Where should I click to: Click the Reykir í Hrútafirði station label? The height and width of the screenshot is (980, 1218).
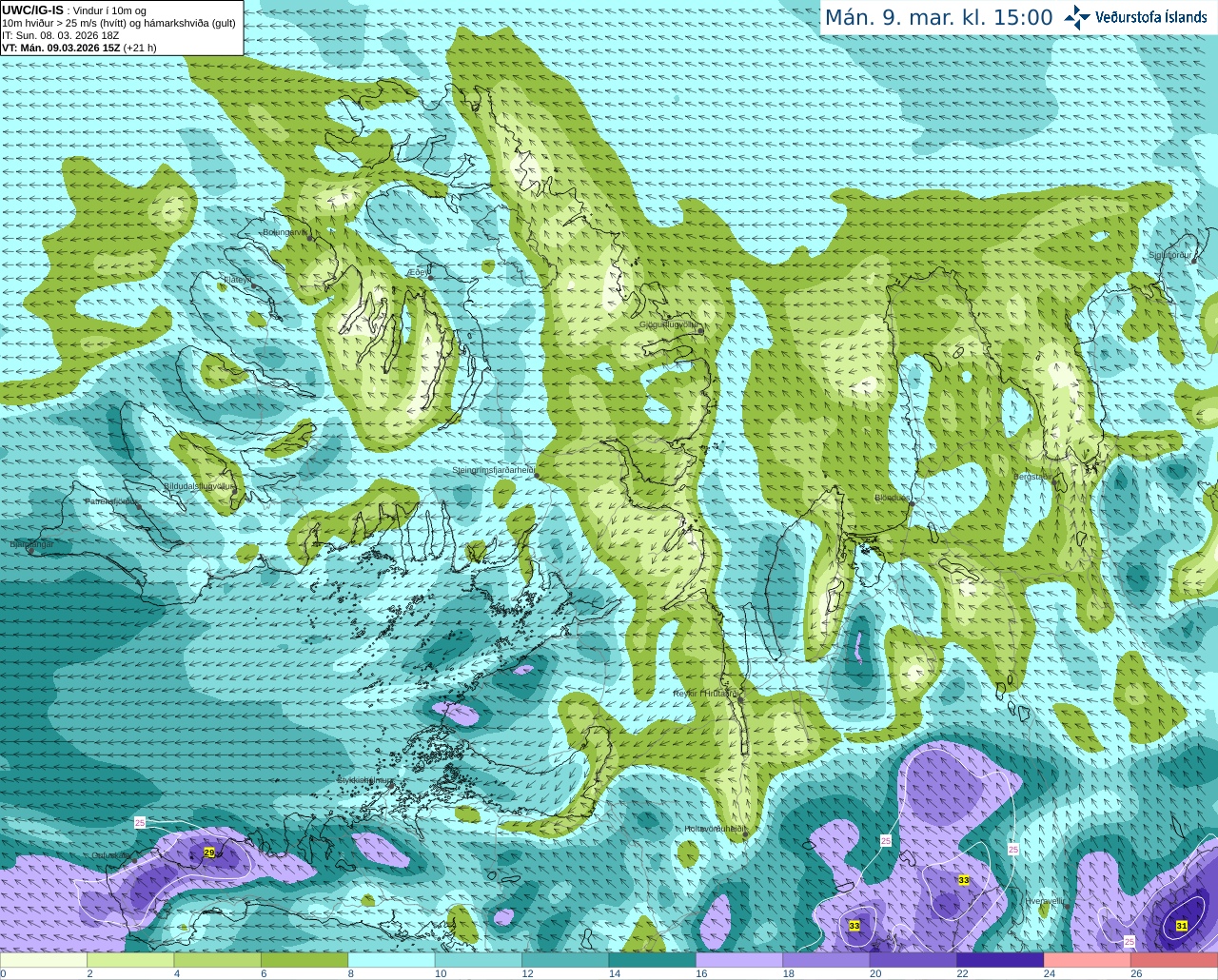[x=706, y=694]
